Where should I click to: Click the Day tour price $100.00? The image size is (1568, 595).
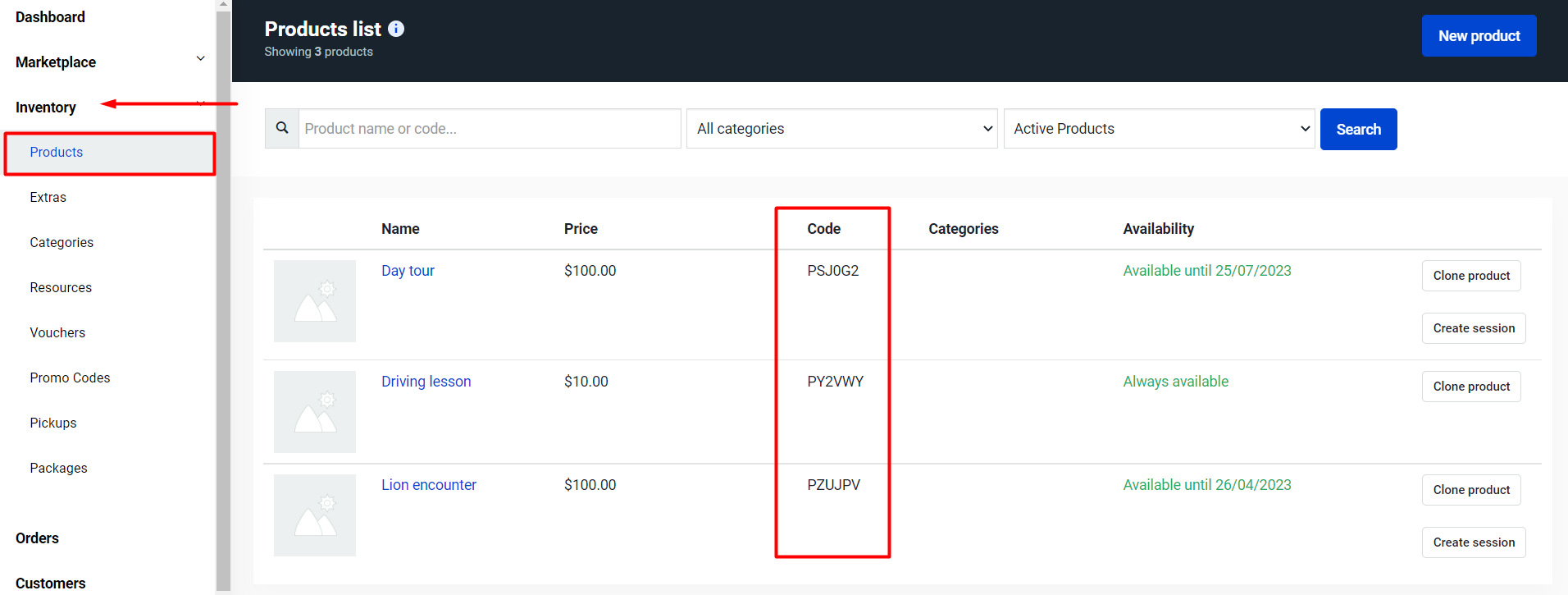[x=590, y=271]
